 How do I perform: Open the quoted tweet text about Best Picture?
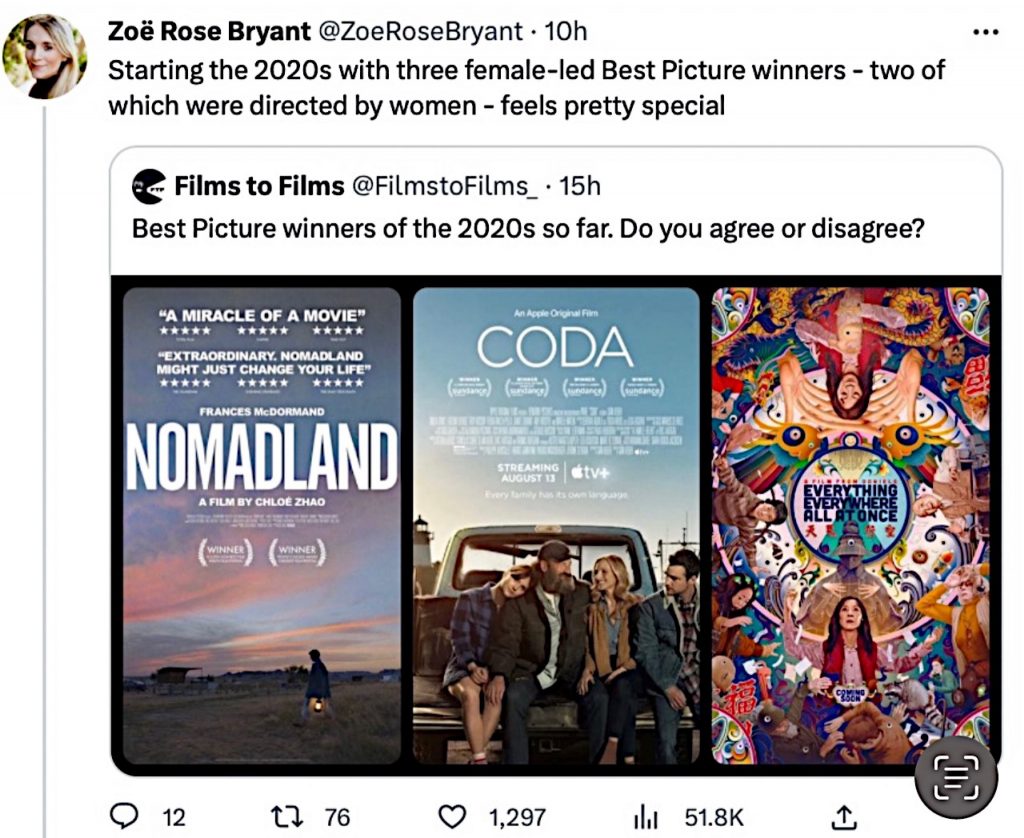(527, 228)
